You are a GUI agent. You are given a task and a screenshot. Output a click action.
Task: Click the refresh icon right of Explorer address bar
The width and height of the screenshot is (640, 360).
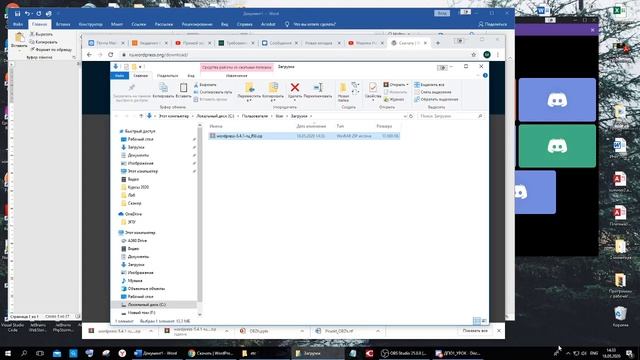(x=411, y=116)
